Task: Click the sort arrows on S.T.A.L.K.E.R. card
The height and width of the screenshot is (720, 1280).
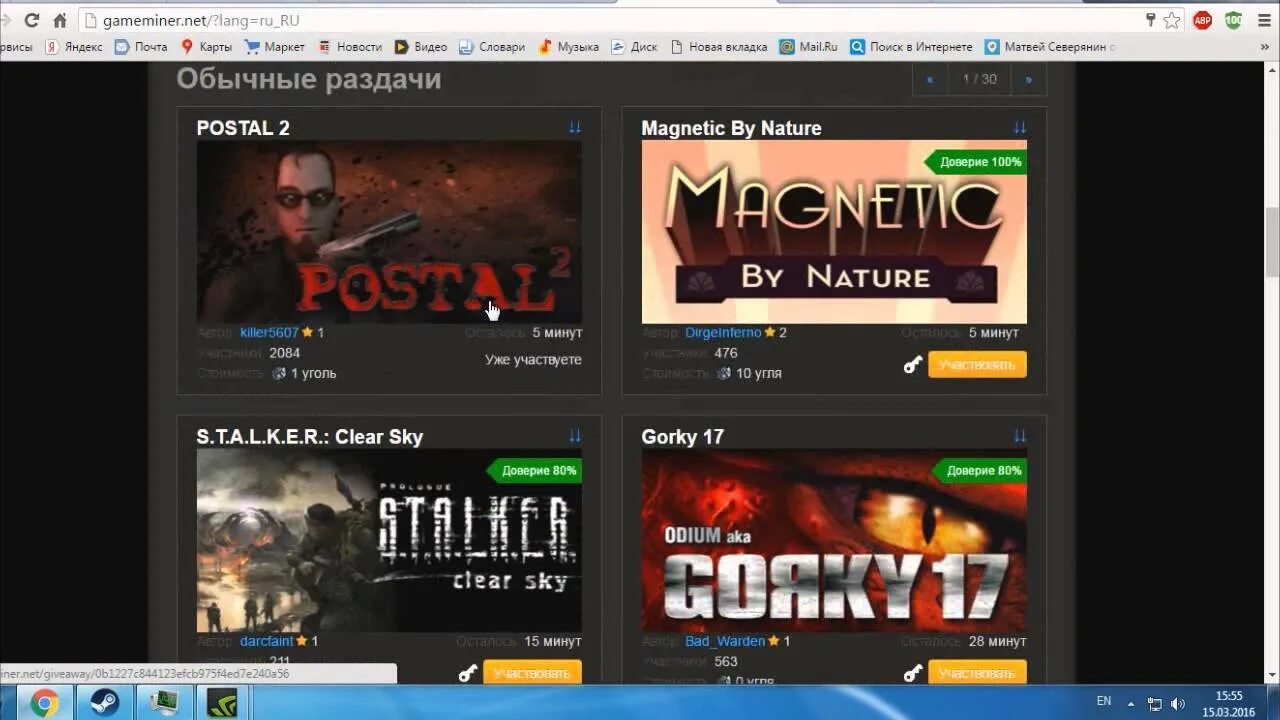Action: click(574, 436)
